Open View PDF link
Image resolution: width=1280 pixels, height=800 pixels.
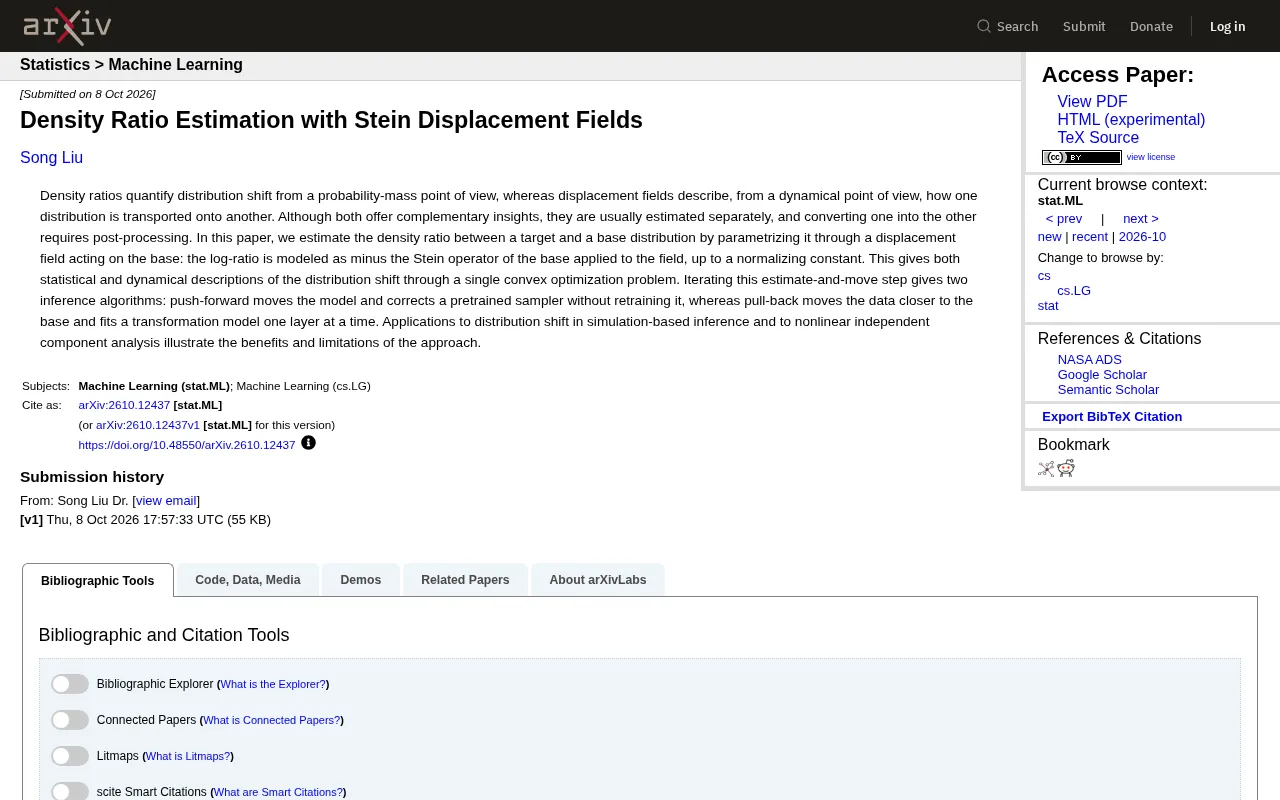(x=1092, y=102)
